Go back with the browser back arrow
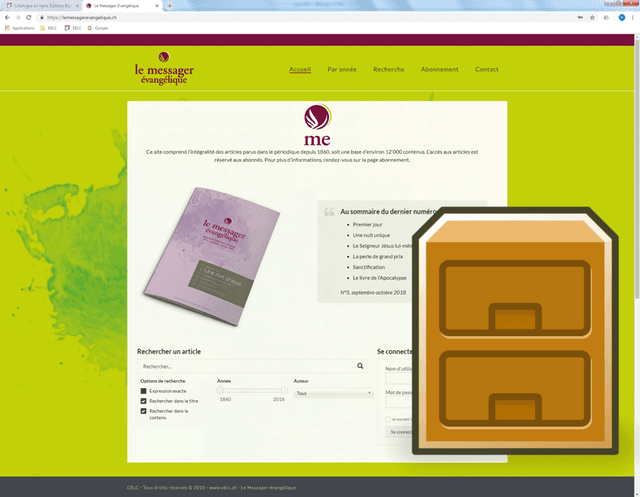The height and width of the screenshot is (497, 640). pos(7,18)
